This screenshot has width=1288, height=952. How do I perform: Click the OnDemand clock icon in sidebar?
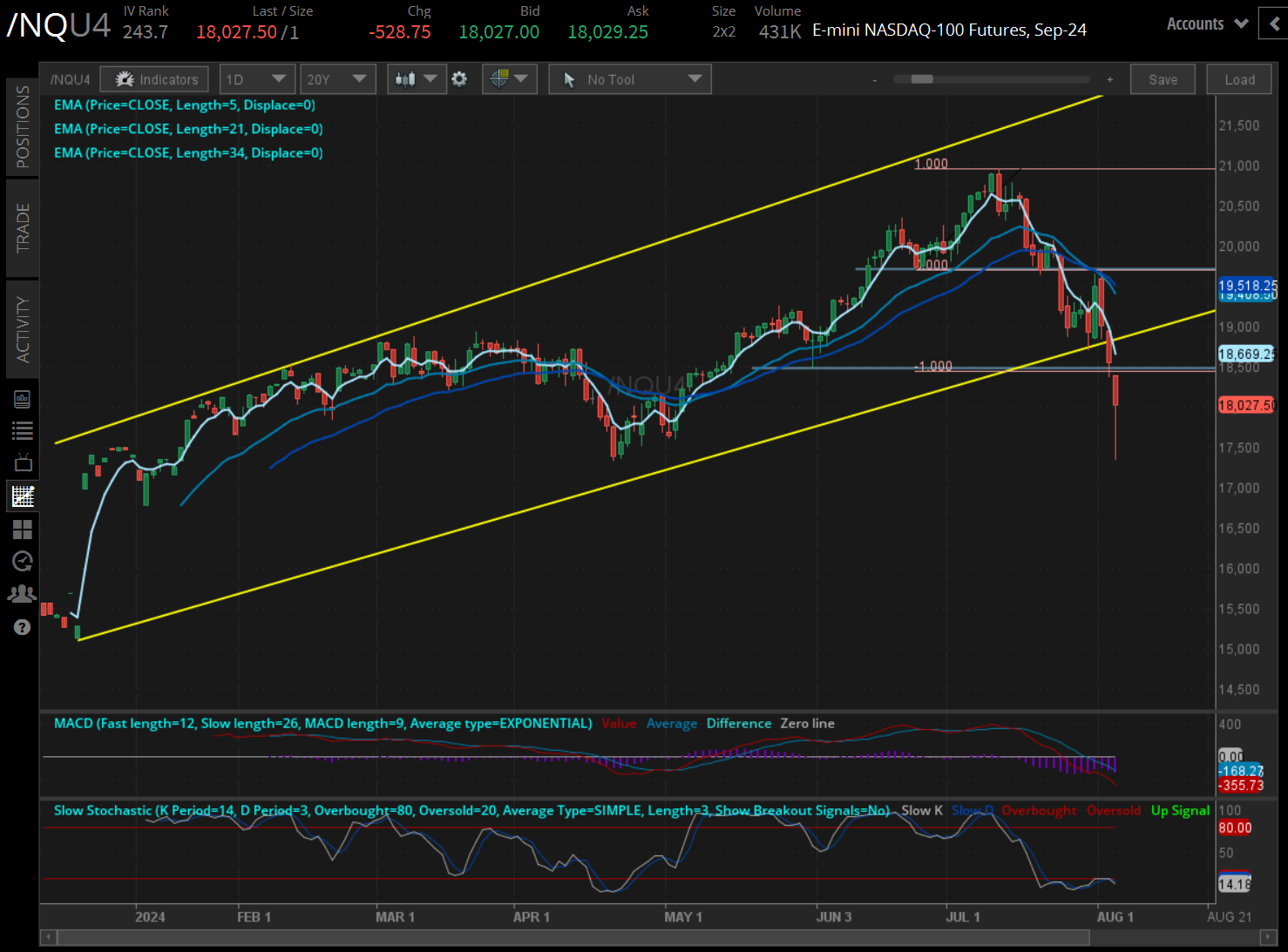[x=22, y=561]
